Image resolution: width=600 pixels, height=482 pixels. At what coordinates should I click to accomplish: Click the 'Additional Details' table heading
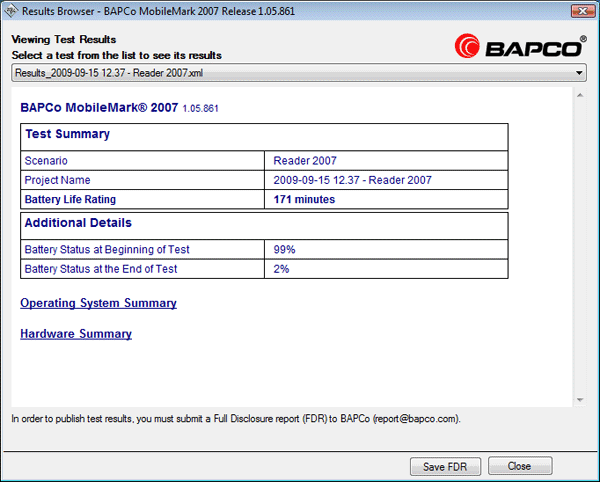78,223
